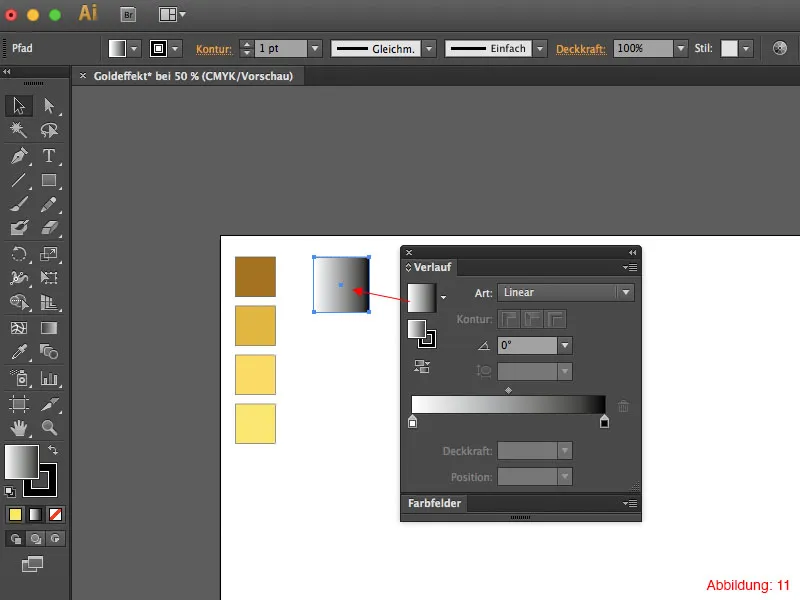The width and height of the screenshot is (800, 600).
Task: Click the reverse gradient icon
Action: (422, 366)
